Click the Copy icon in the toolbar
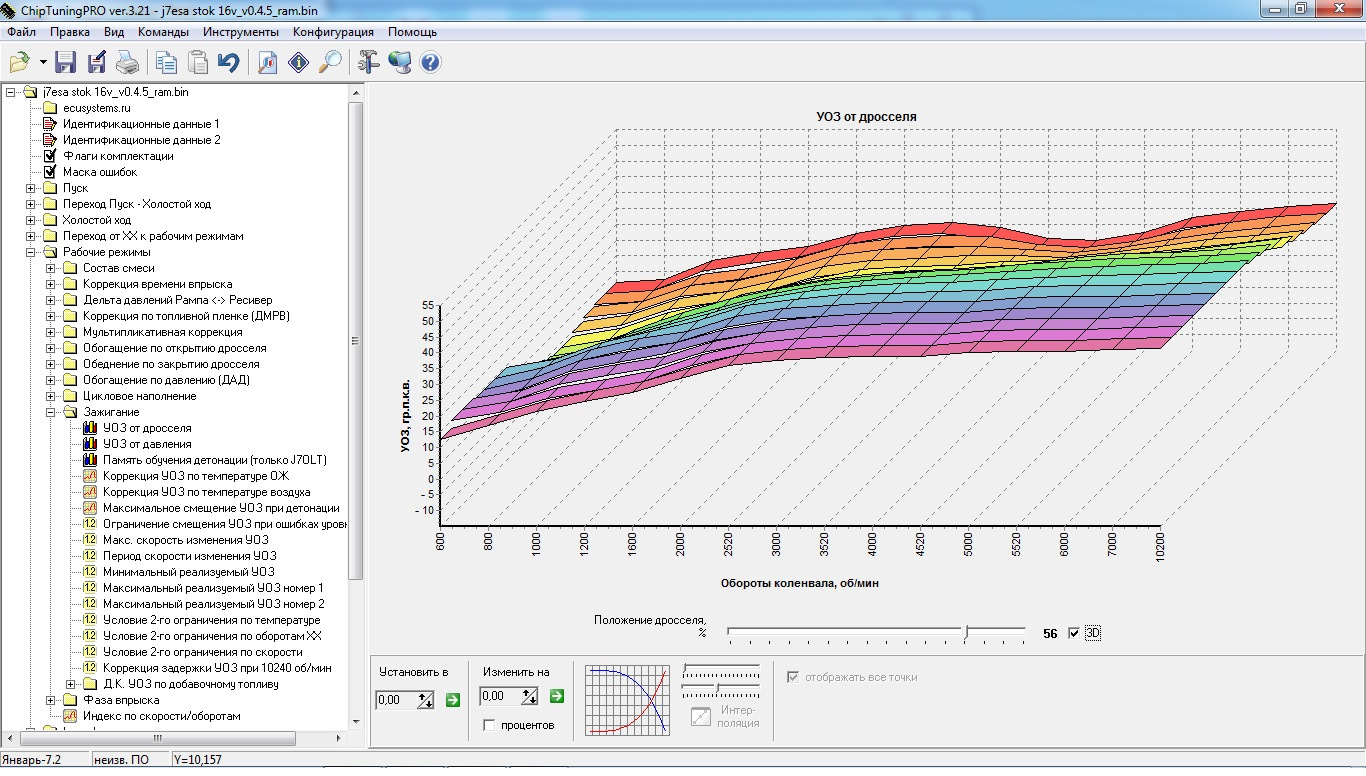This screenshot has height=776, width=1366. click(x=166, y=63)
